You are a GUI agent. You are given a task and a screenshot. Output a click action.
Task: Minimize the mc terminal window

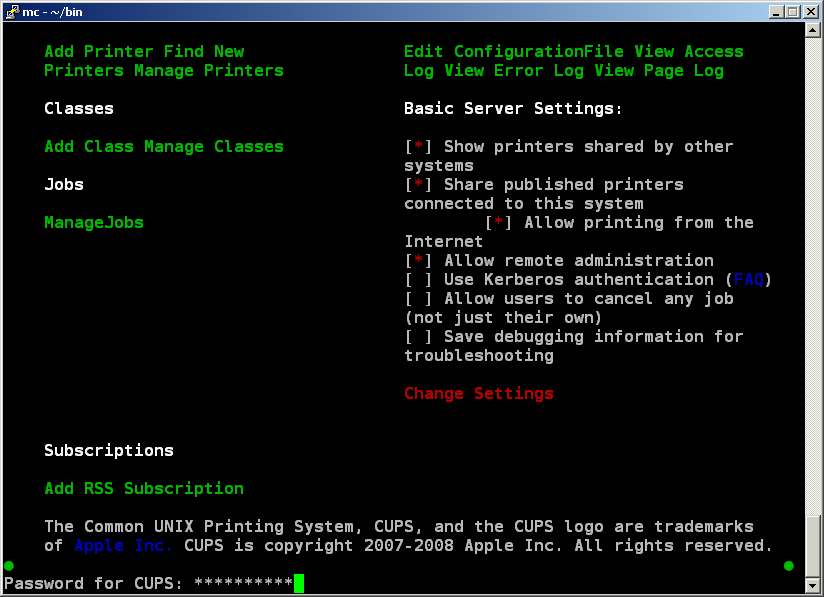(x=777, y=11)
